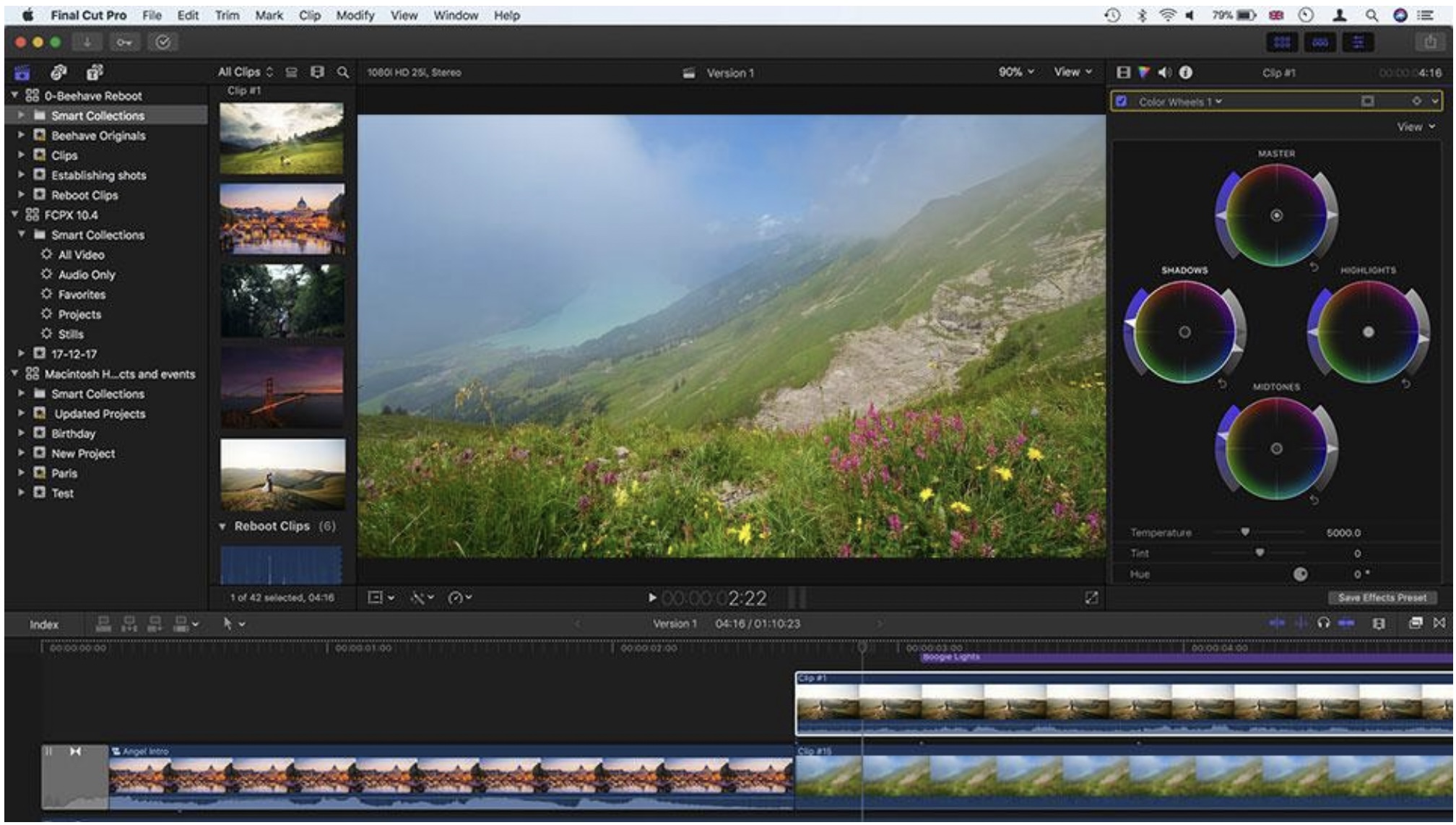Toggle timeline snapping icon
Screen dimensions: 1456x825
click(x=1346, y=623)
